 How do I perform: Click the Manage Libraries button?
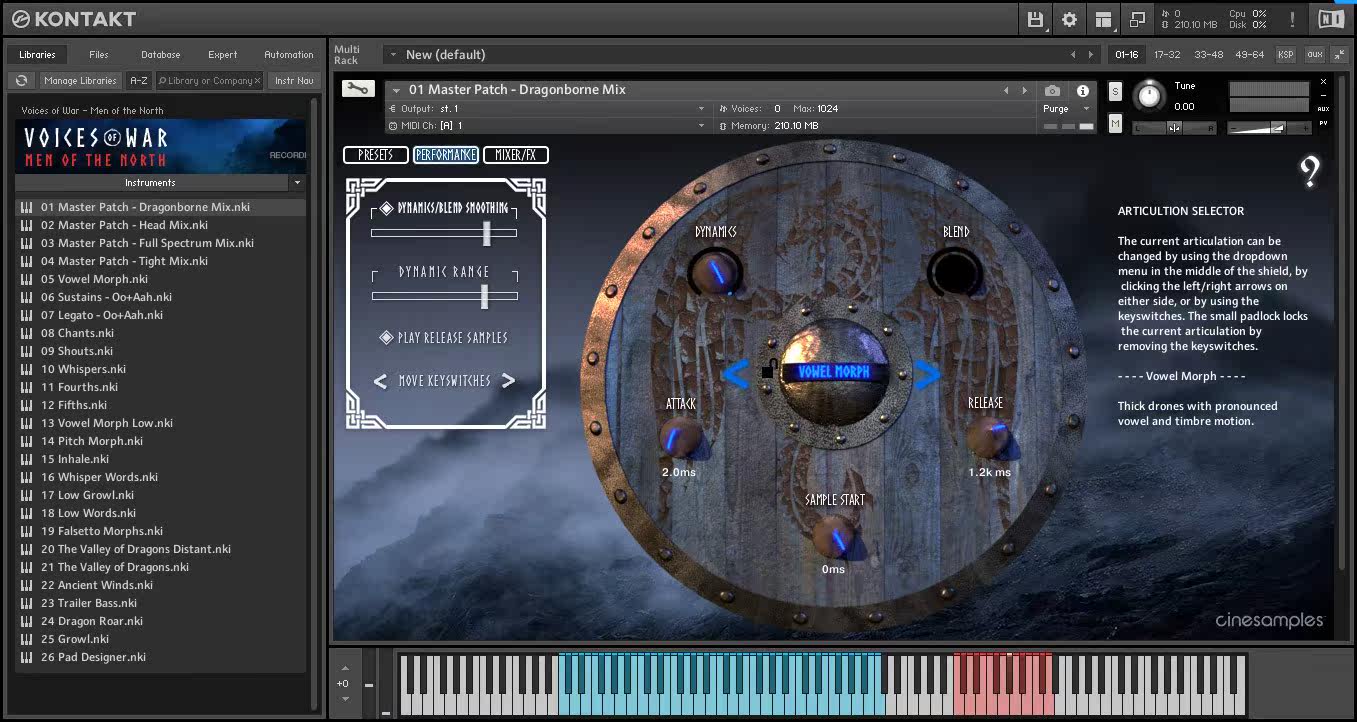80,81
